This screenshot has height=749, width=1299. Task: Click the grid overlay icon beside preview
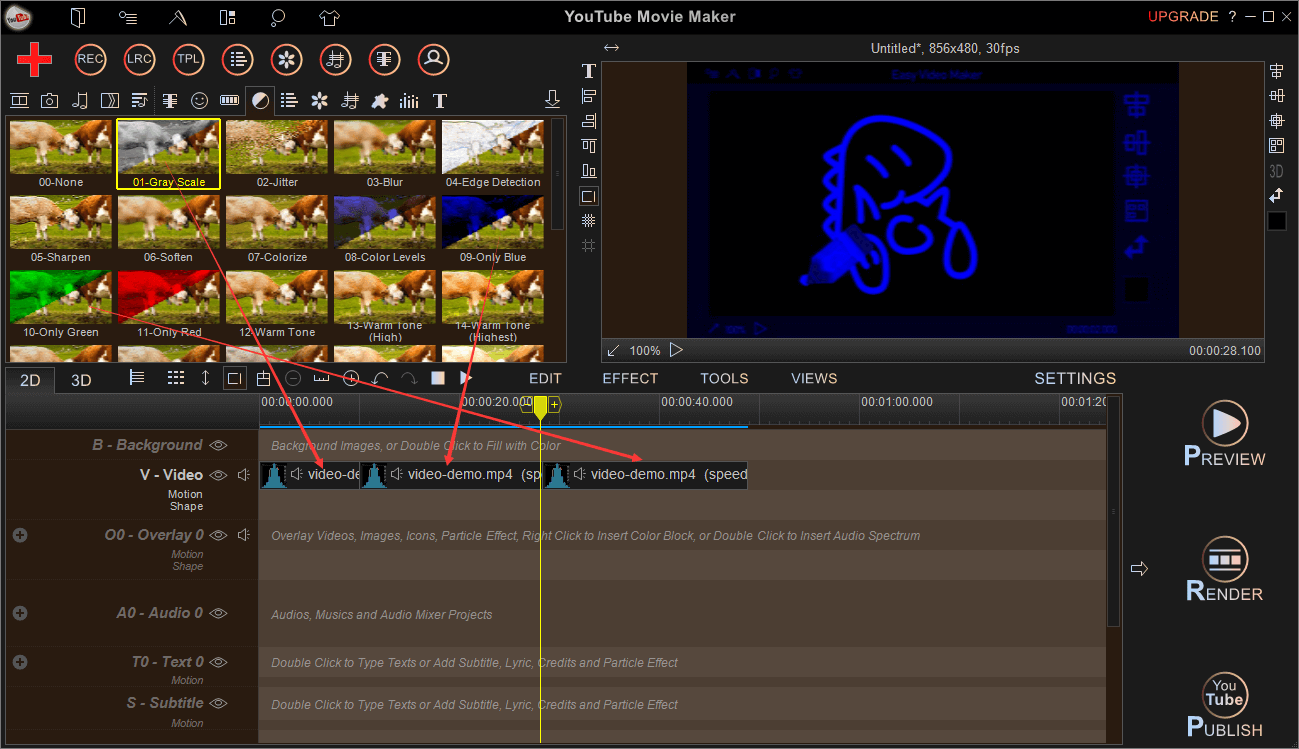pyautogui.click(x=588, y=221)
